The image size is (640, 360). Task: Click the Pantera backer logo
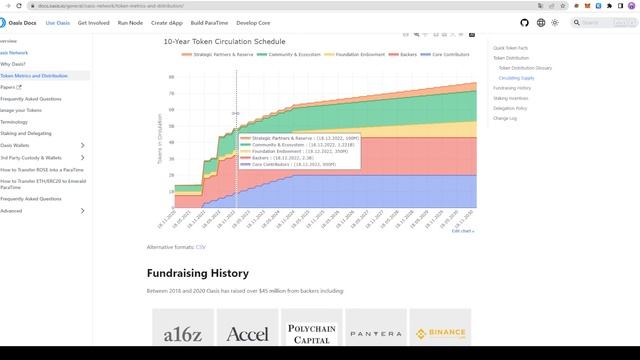click(x=376, y=327)
